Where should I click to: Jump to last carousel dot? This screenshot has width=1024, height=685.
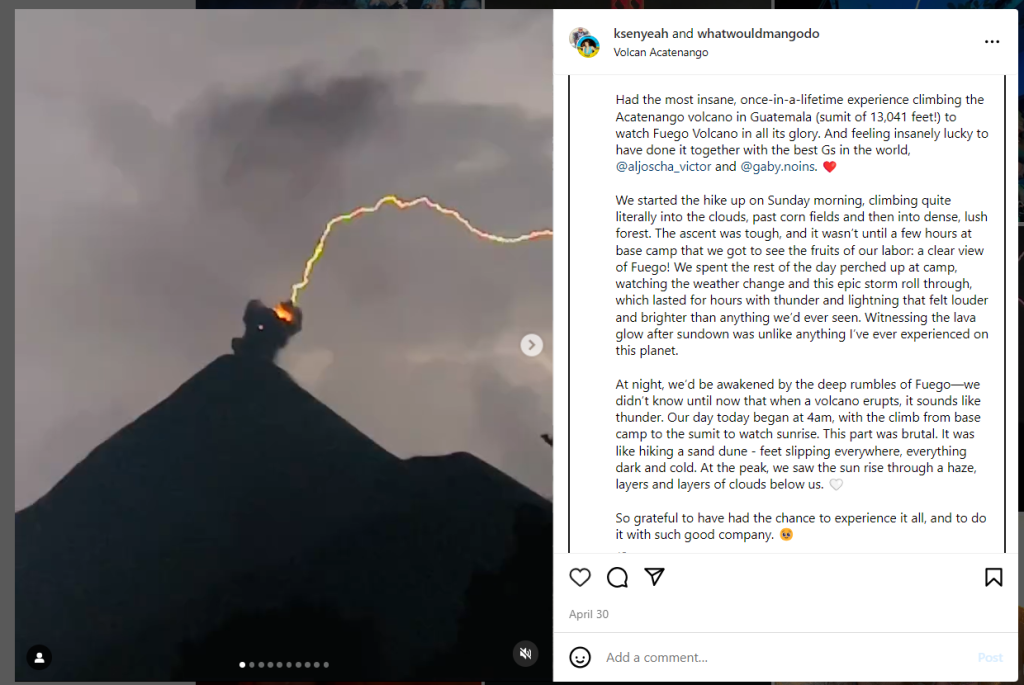pos(326,665)
